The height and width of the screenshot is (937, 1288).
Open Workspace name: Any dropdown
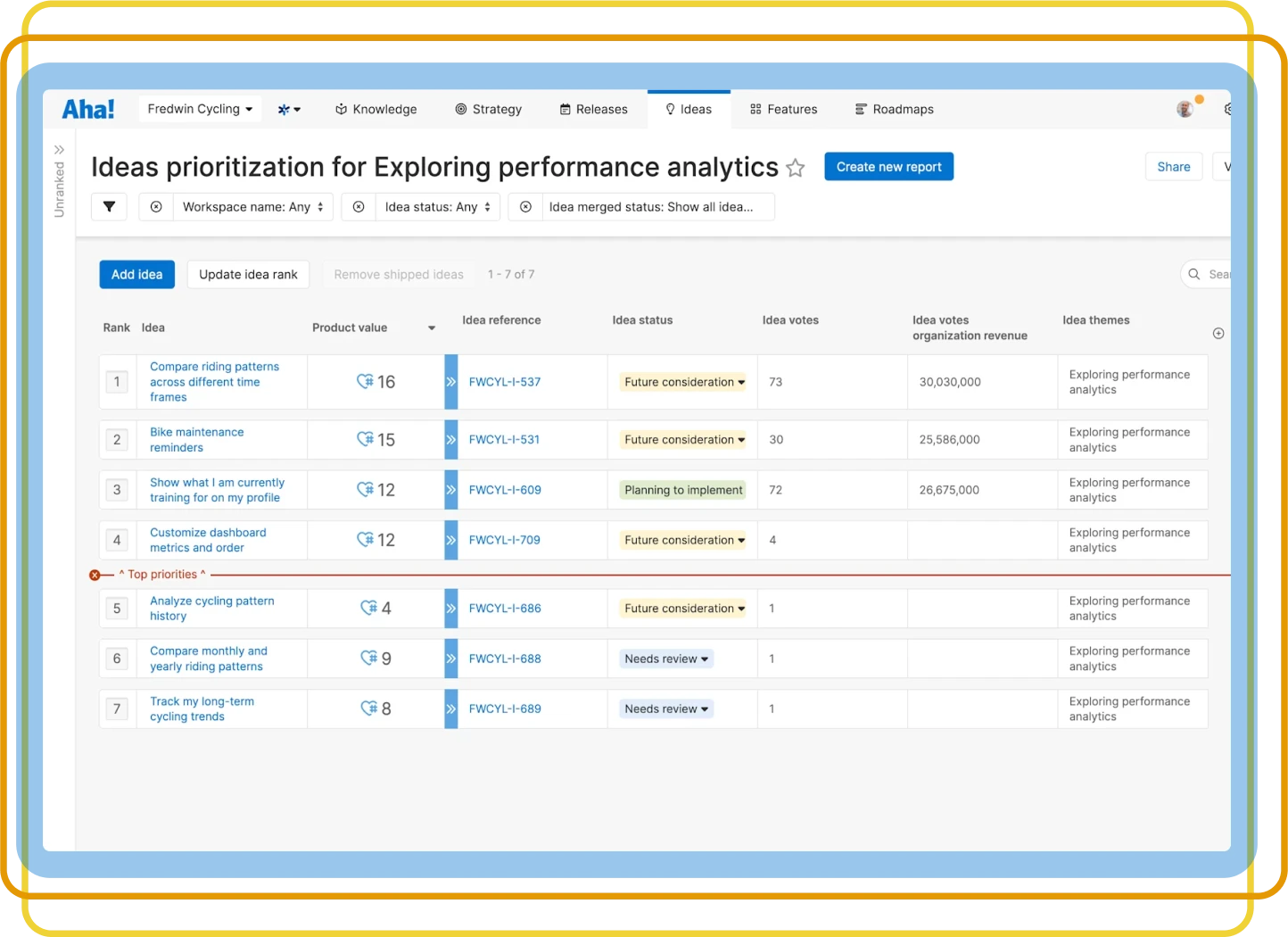pyautogui.click(x=253, y=207)
